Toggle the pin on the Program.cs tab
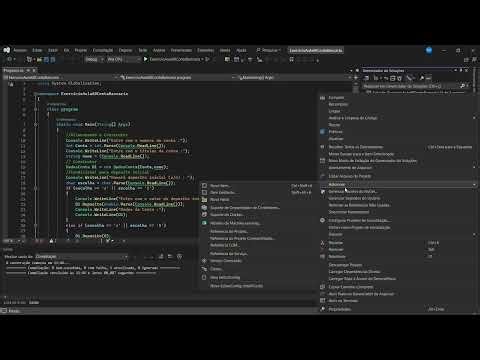 pyautogui.click(x=28, y=70)
